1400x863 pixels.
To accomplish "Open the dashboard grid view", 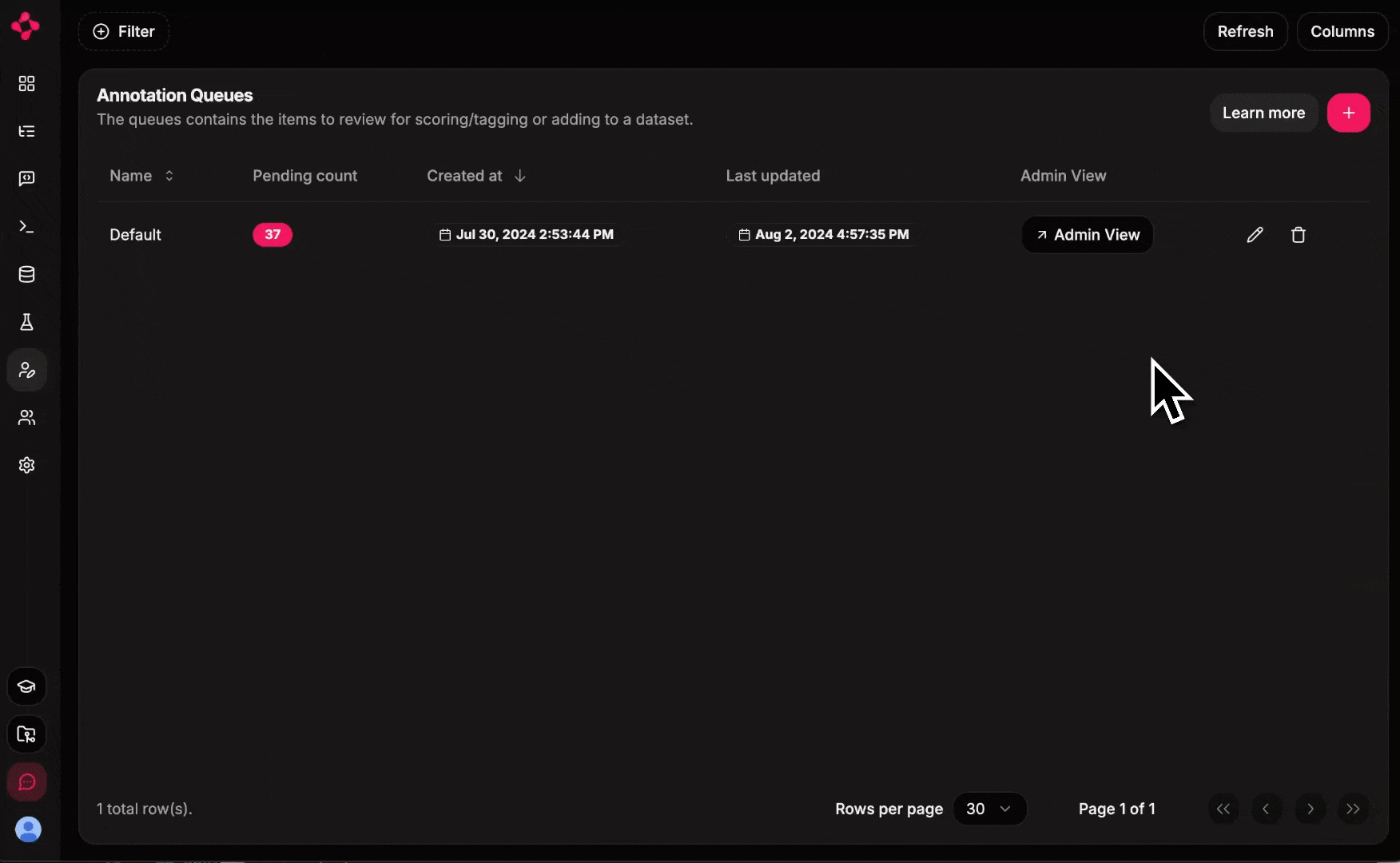I will pos(26,83).
